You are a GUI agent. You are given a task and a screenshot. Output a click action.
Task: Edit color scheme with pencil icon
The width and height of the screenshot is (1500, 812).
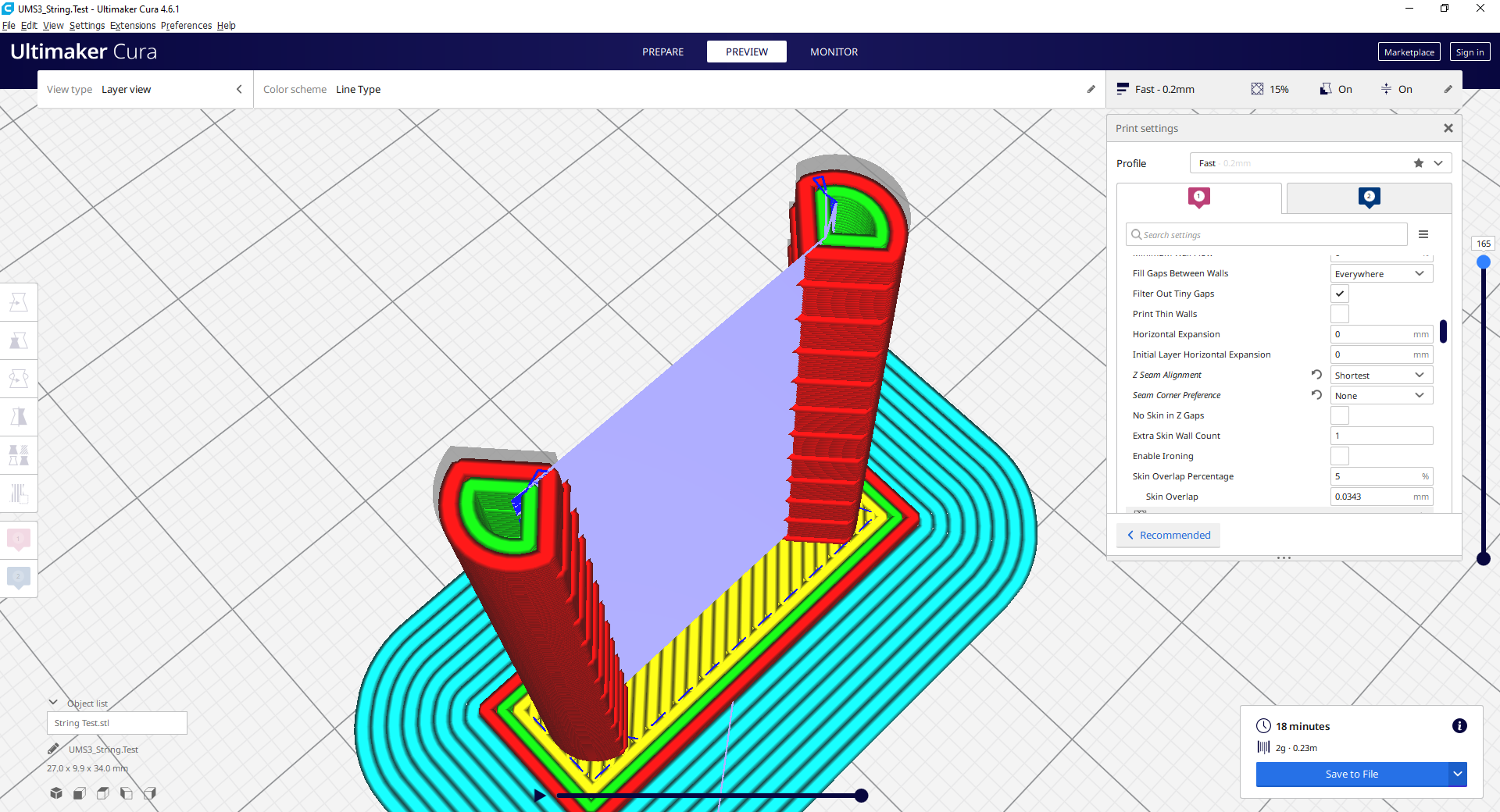pos(1091,89)
